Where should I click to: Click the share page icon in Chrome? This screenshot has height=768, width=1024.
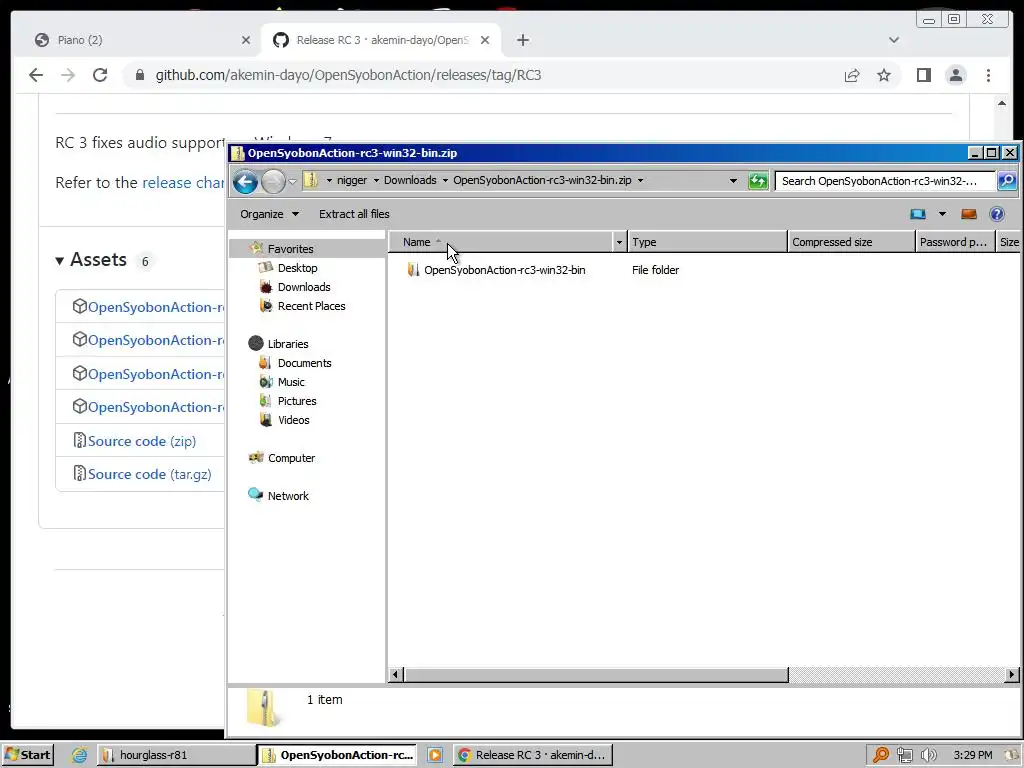(x=852, y=76)
